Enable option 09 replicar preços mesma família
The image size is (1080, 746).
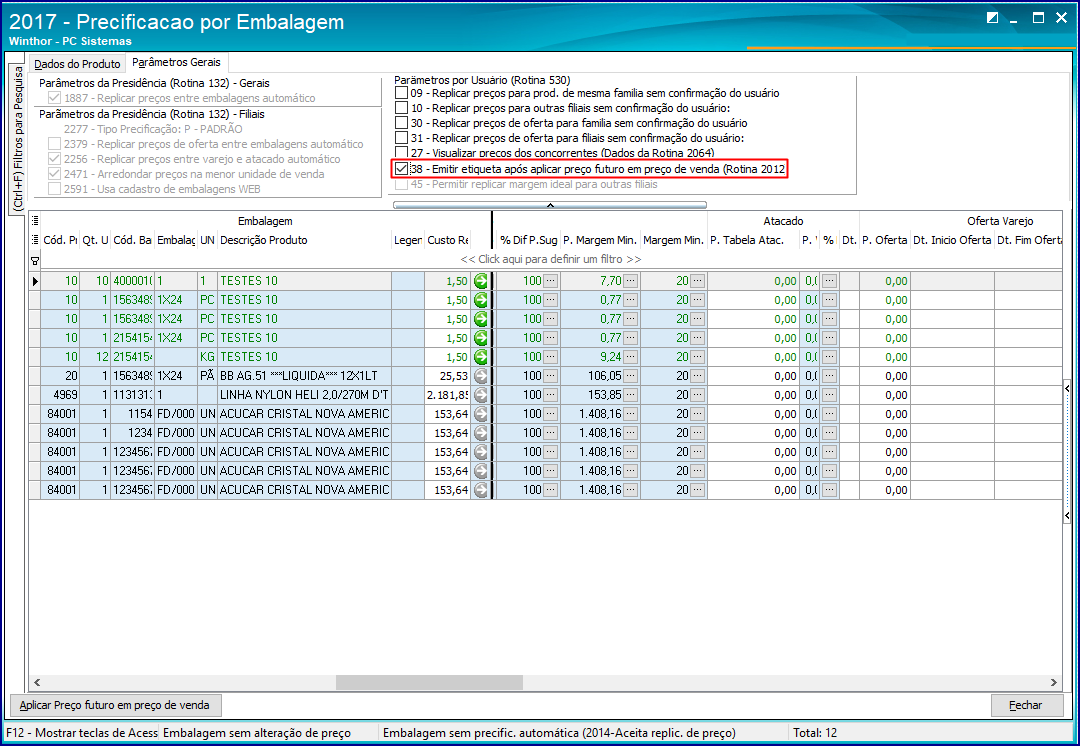click(x=402, y=93)
